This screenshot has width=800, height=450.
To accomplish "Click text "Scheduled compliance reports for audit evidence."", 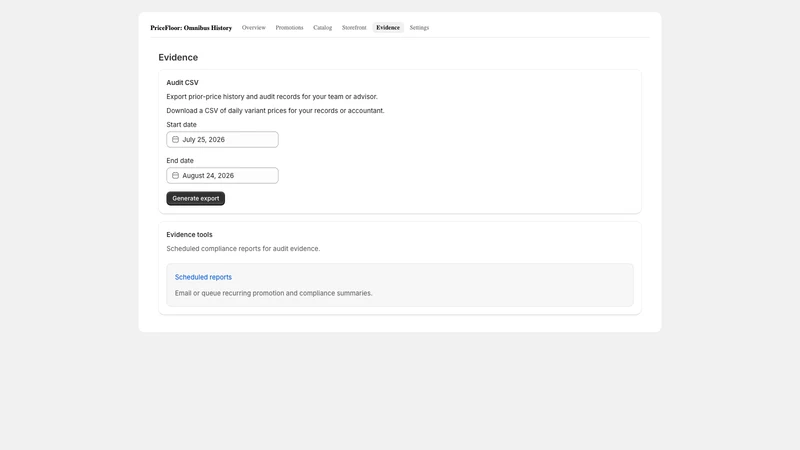I will [243, 249].
